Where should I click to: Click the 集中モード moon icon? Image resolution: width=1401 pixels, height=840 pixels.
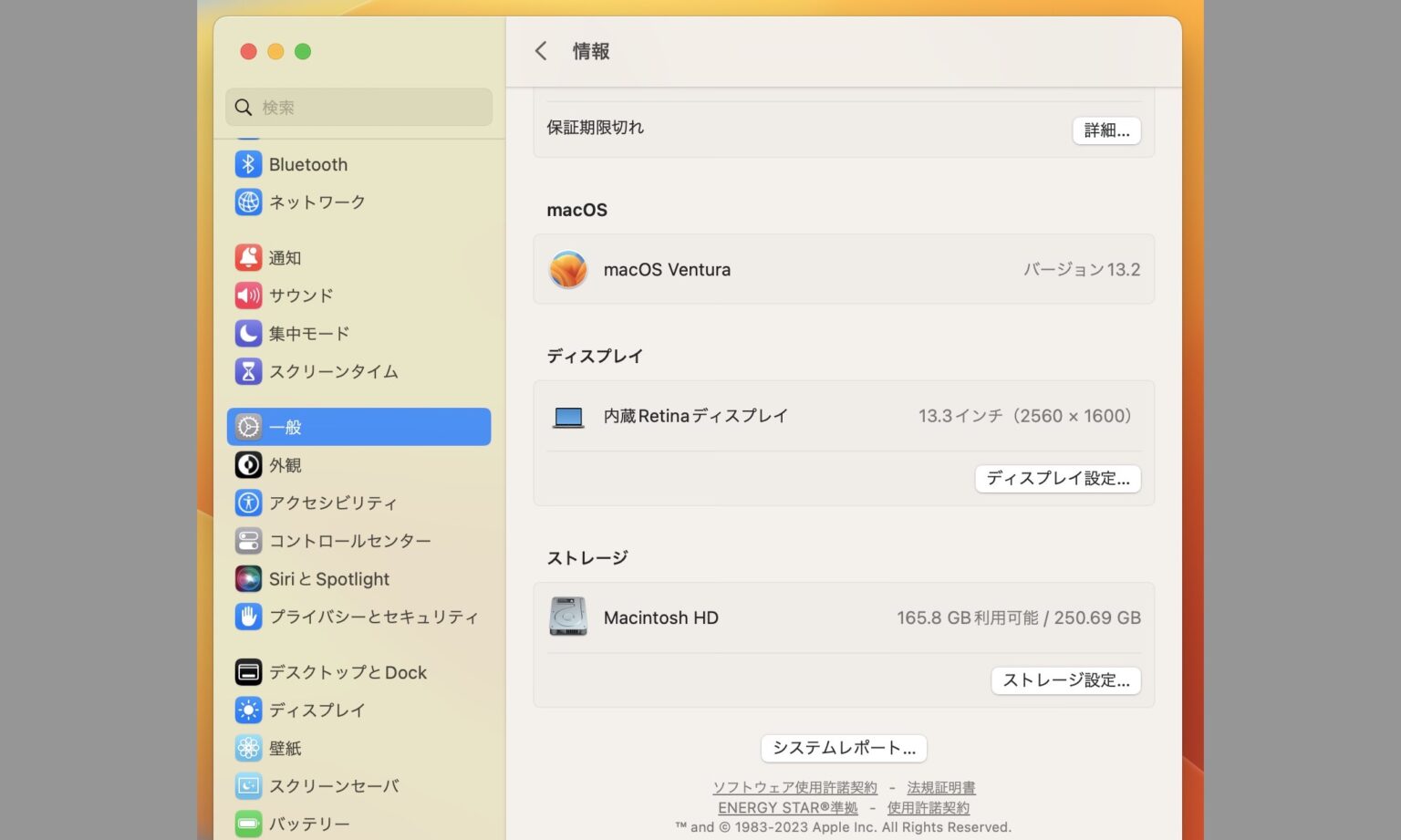pos(248,333)
